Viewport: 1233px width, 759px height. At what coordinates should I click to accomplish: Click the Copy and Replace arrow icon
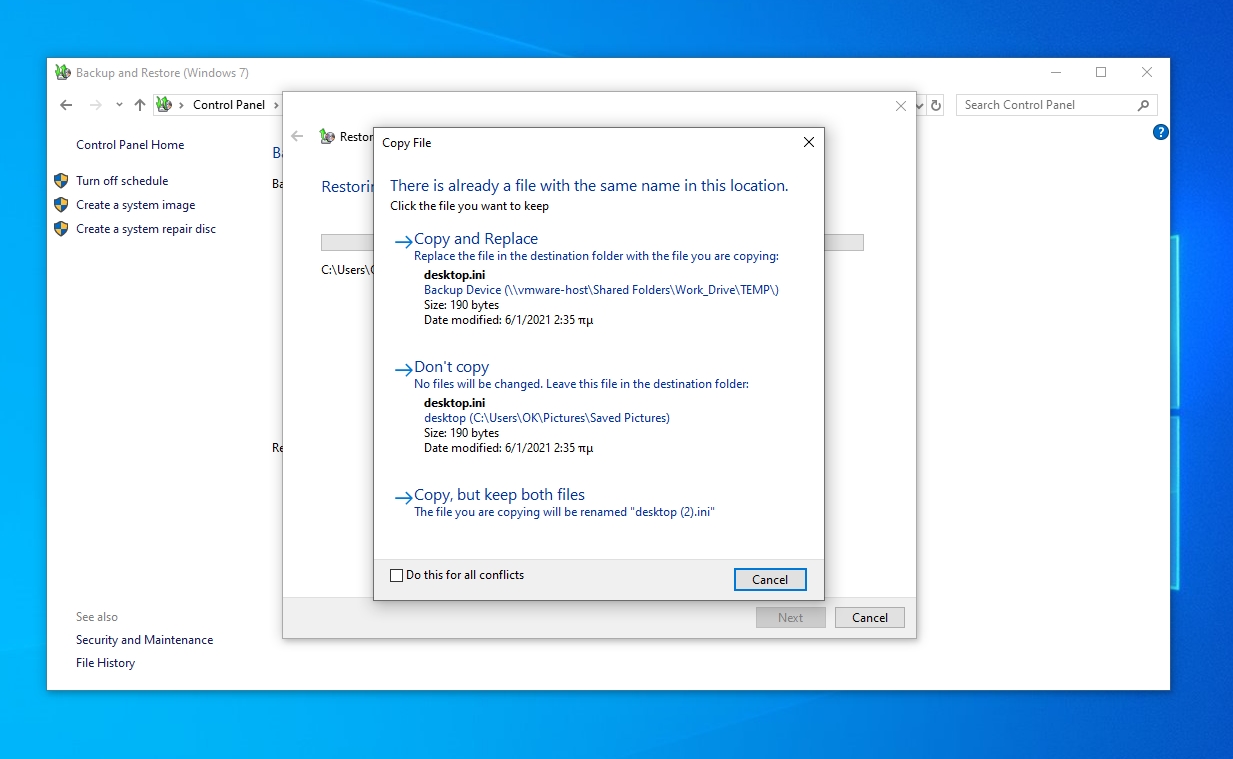pyautogui.click(x=403, y=241)
